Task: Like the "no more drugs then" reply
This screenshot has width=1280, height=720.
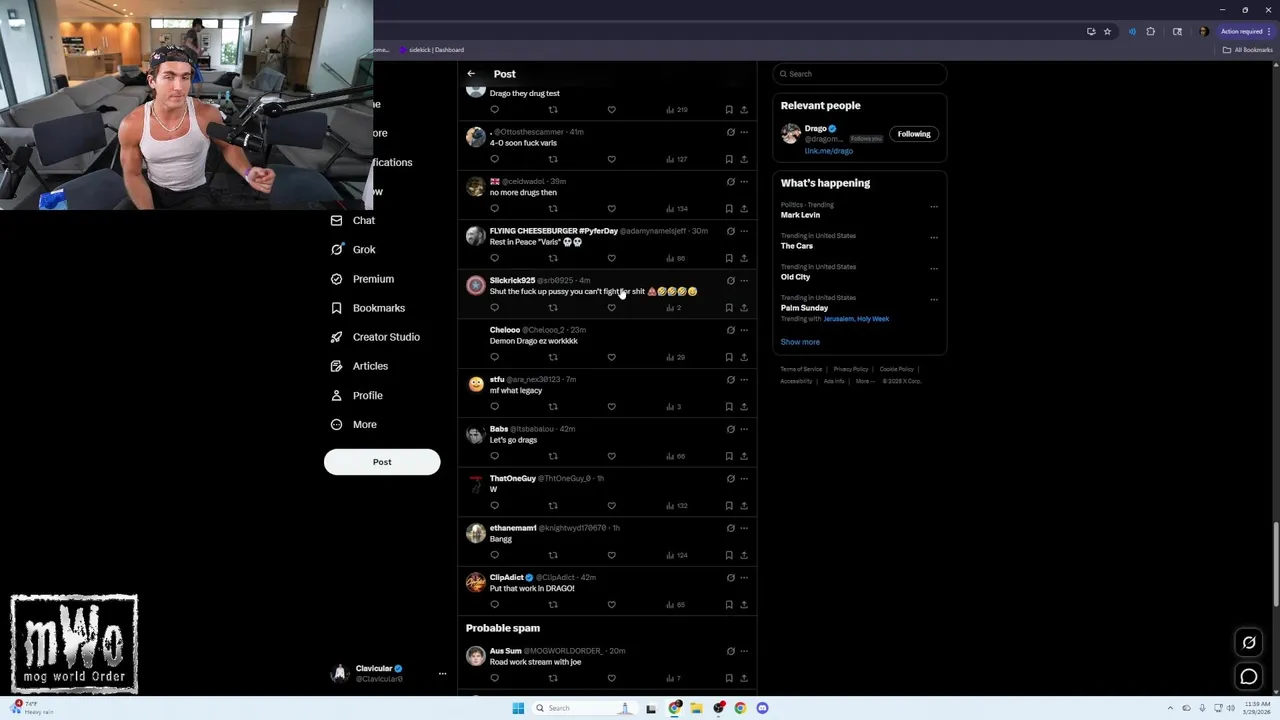Action: click(x=612, y=209)
